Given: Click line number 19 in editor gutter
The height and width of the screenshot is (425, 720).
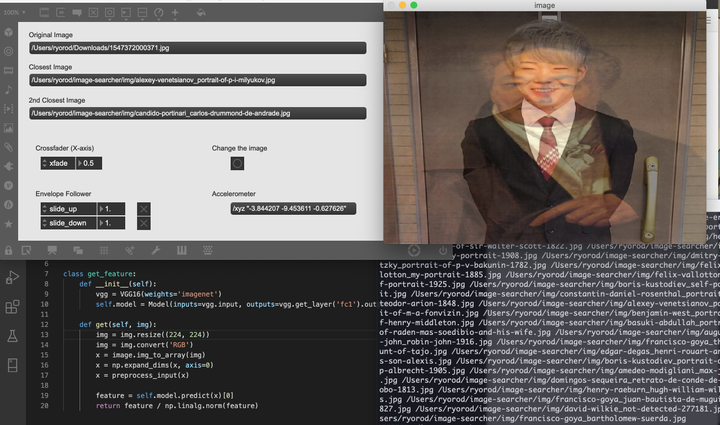Looking at the screenshot, I should click(x=45, y=396).
